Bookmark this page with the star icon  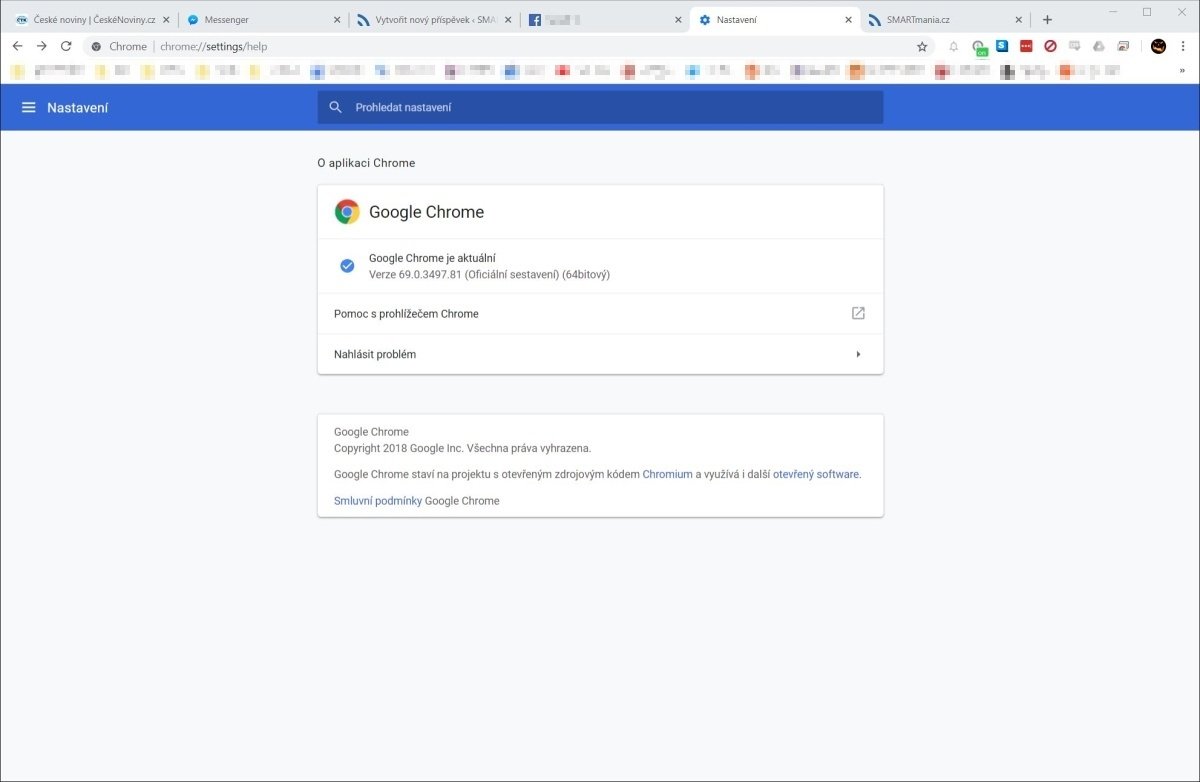point(922,46)
